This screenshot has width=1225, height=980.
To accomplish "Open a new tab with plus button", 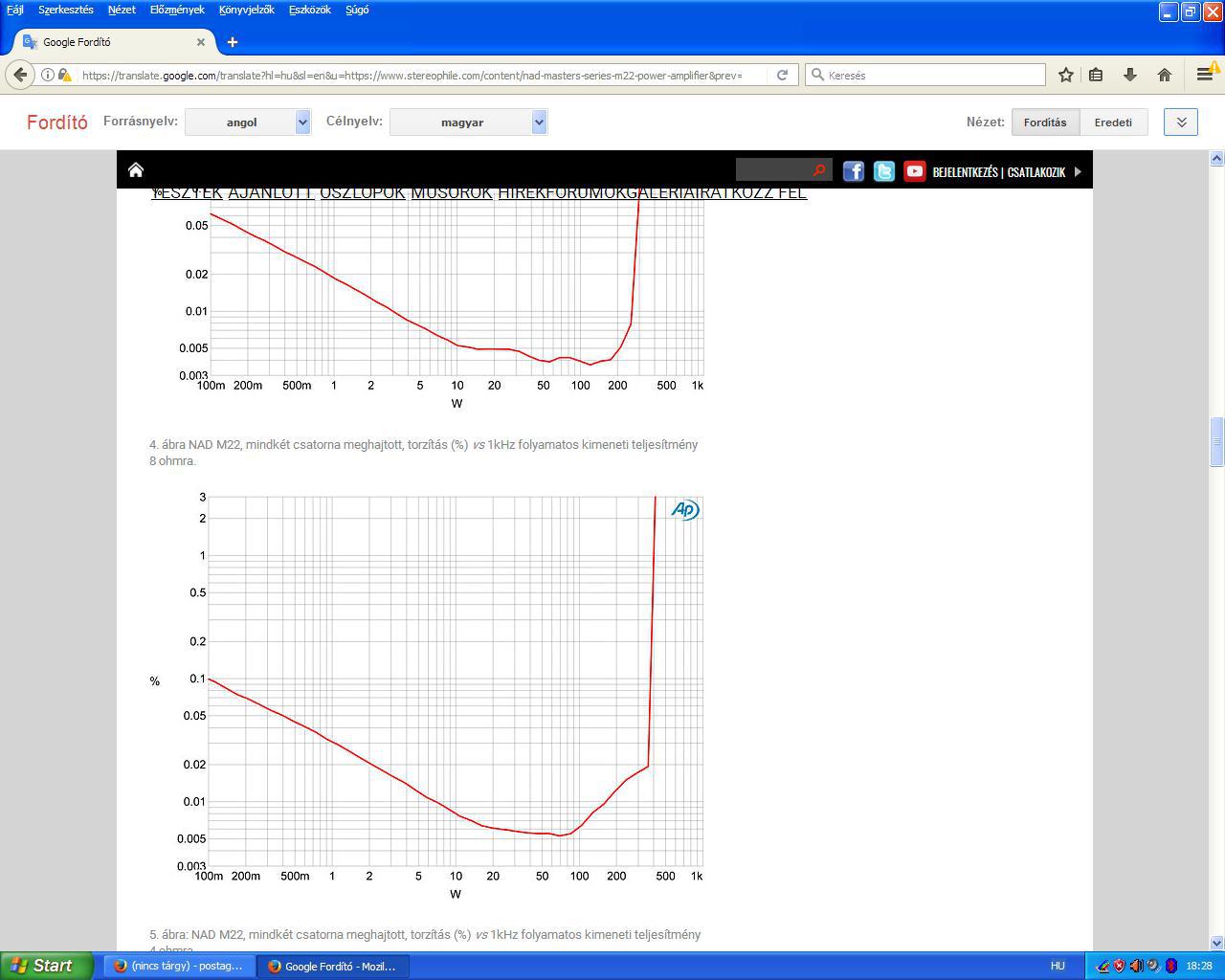I will pyautogui.click(x=233, y=42).
